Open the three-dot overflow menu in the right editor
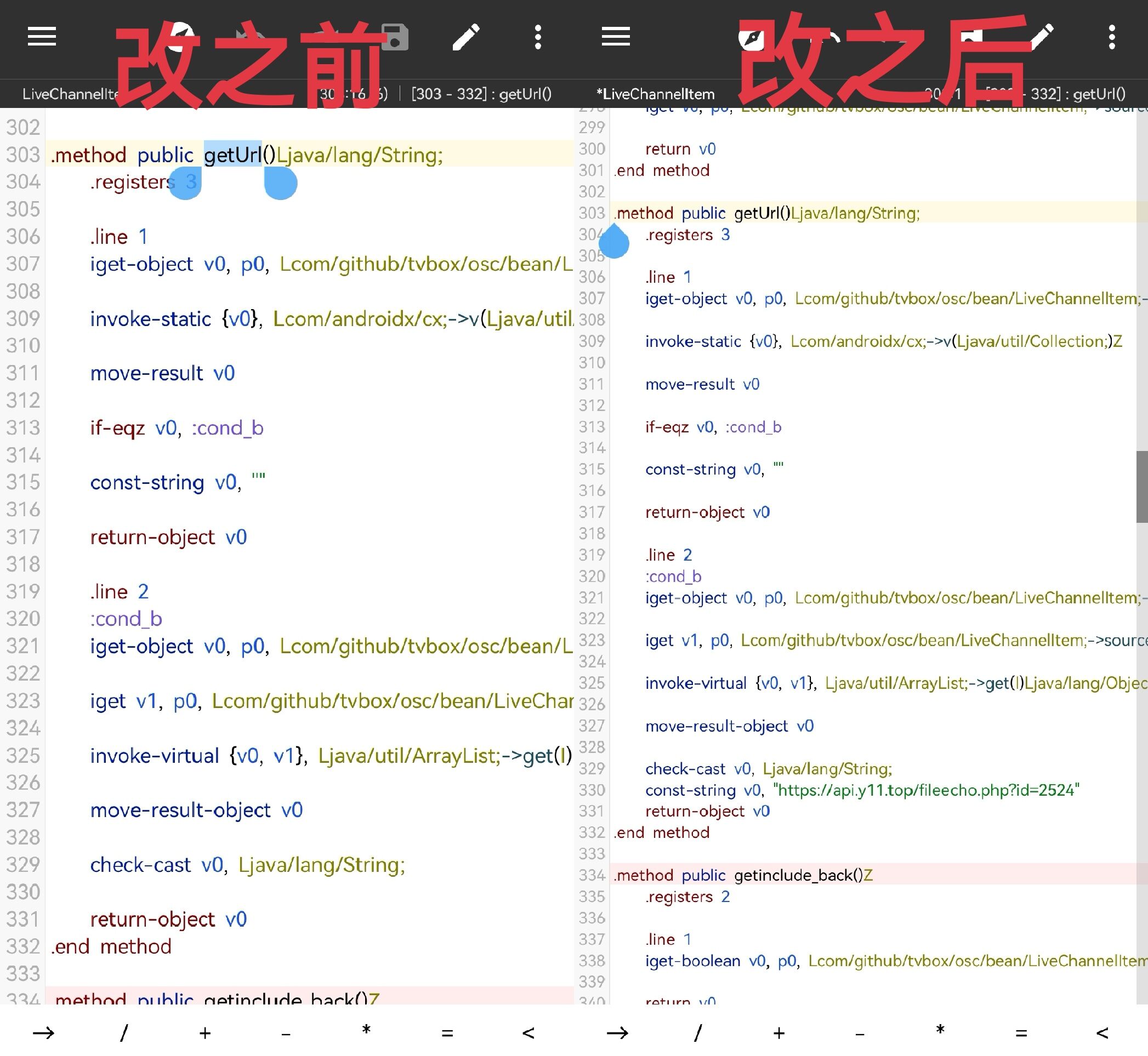1148x1056 pixels. click(x=1111, y=37)
